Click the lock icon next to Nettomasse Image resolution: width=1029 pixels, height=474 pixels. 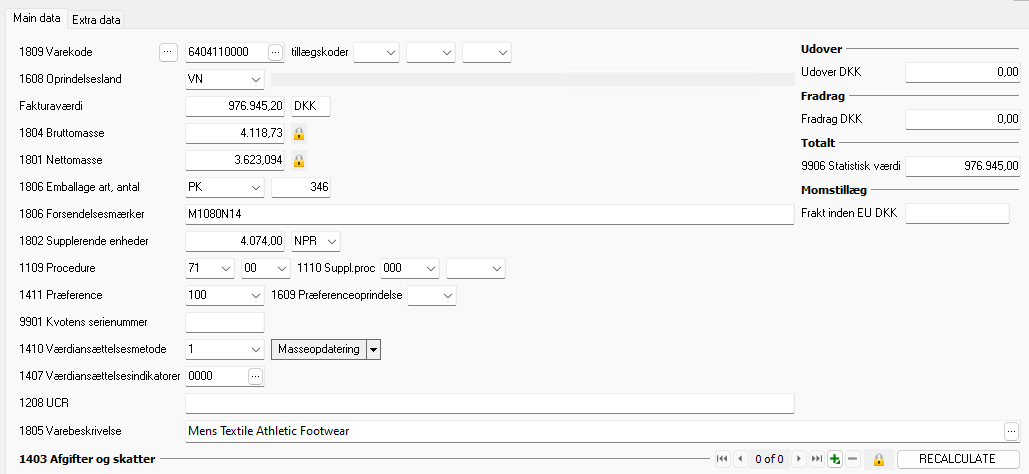pos(298,160)
